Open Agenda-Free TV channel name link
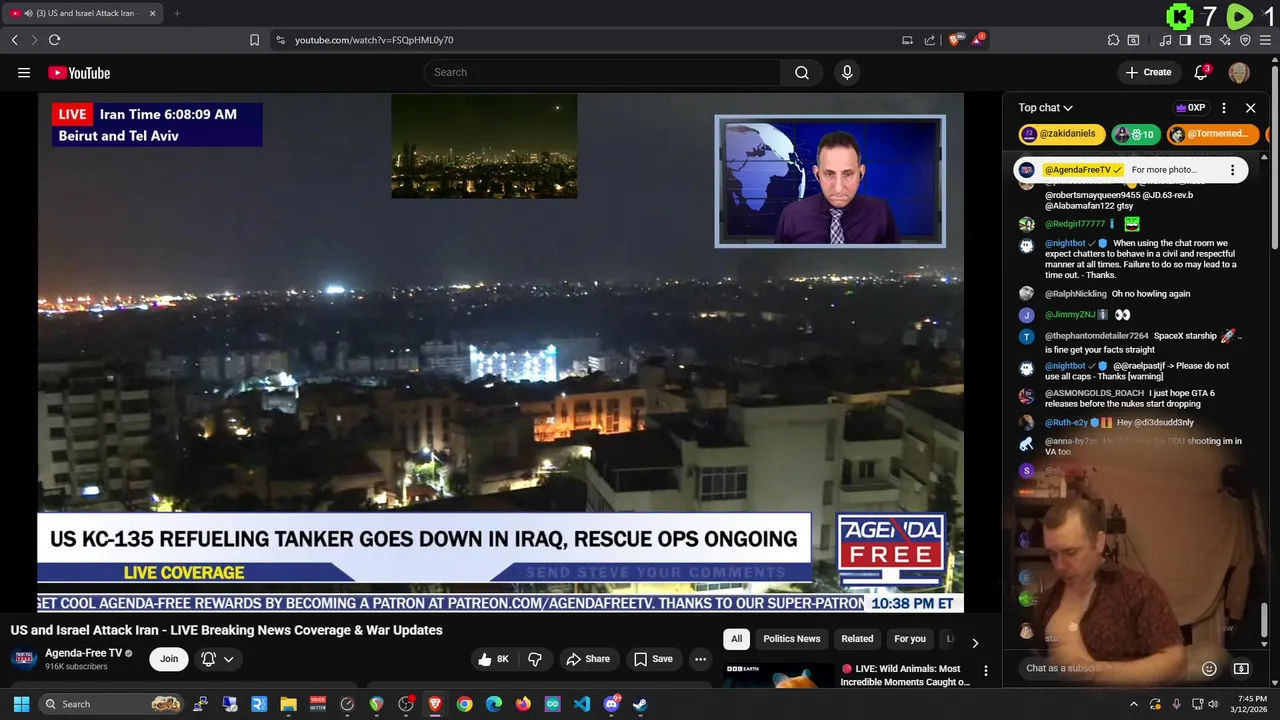The width and height of the screenshot is (1280, 720). click(x=83, y=653)
